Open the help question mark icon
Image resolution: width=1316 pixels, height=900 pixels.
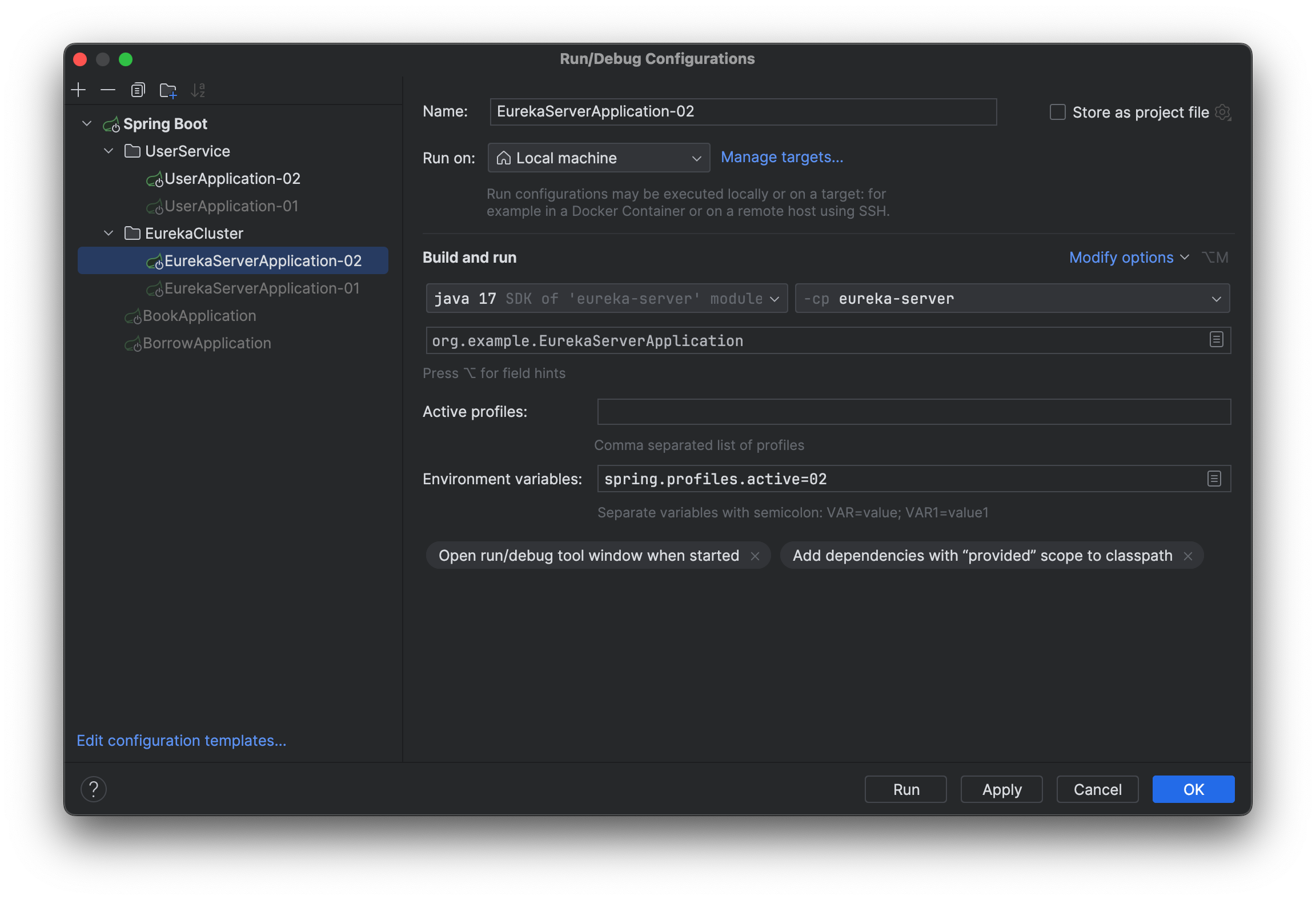tap(94, 789)
